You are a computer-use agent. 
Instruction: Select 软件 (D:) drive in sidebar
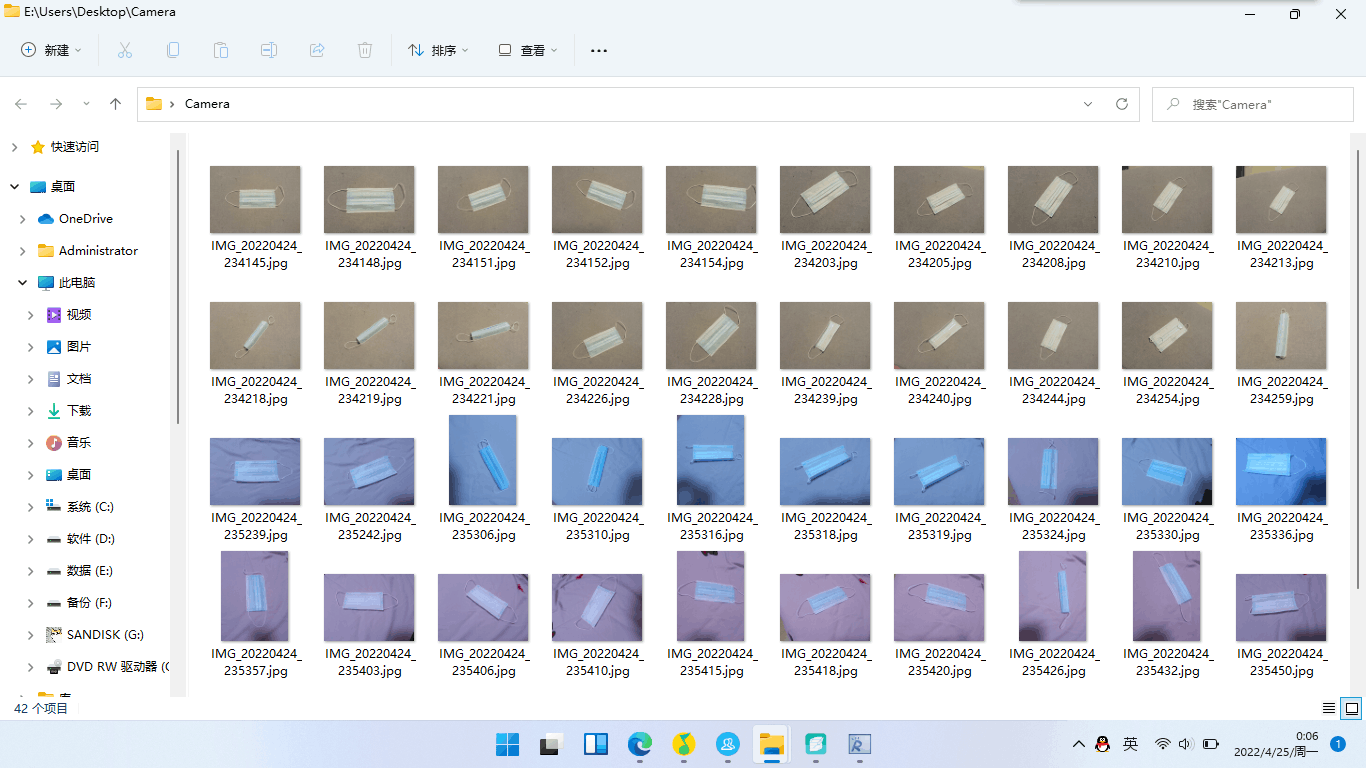tap(90, 539)
